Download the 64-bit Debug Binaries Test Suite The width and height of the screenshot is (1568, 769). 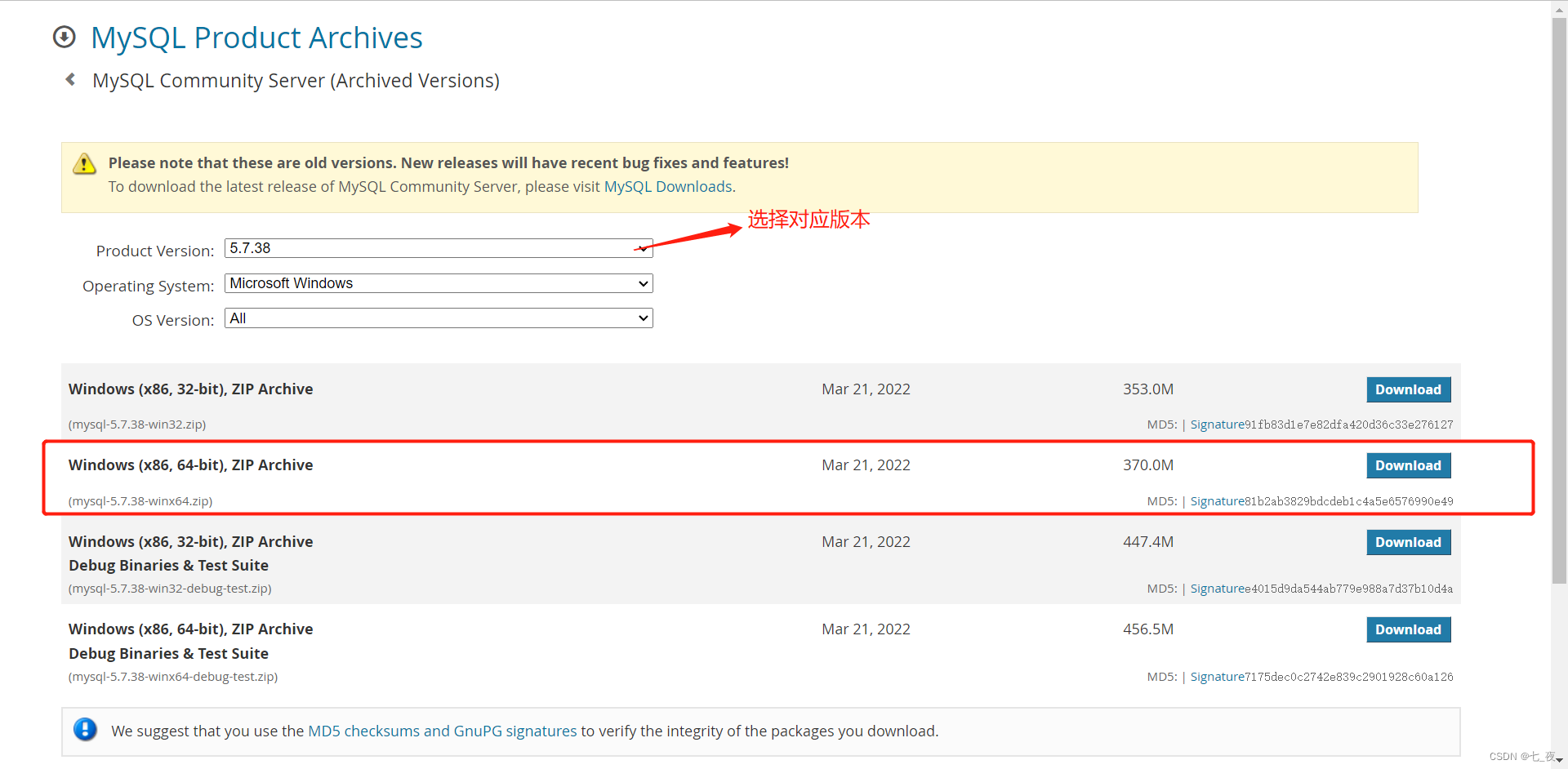coord(1408,629)
